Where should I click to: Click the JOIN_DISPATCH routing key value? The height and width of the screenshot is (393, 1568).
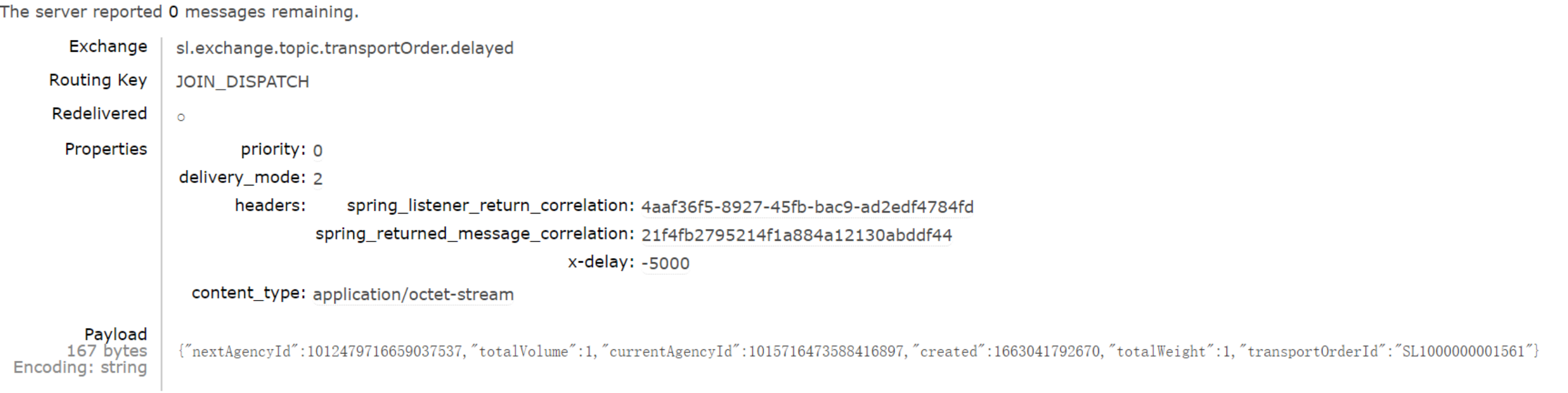click(242, 82)
